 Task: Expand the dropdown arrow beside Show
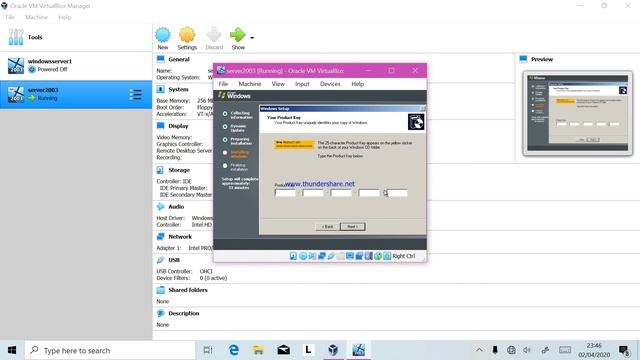tap(252, 38)
